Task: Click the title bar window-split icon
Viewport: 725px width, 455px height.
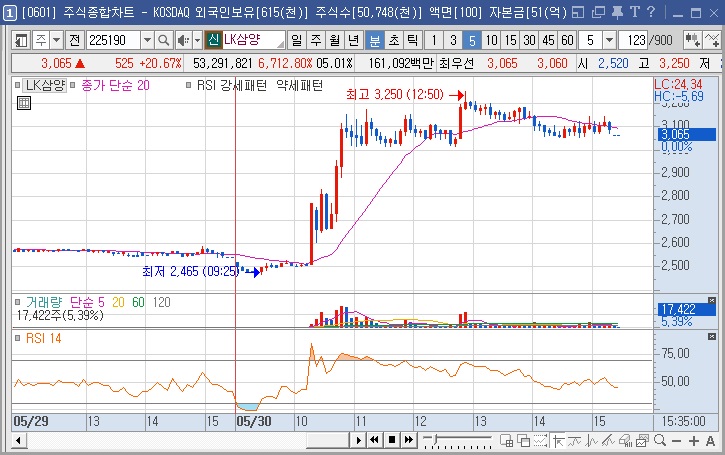Action: (578, 12)
